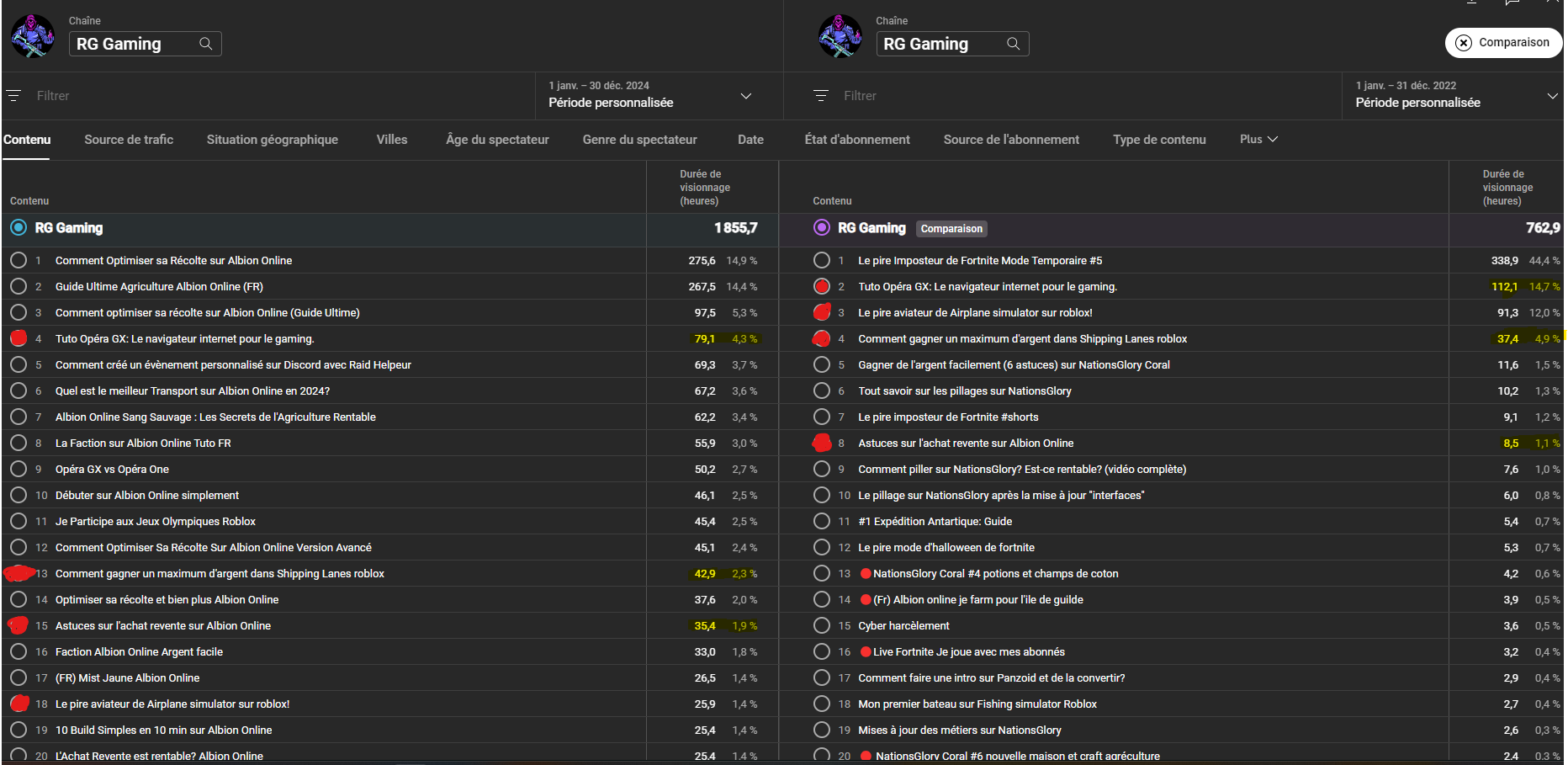Switch to Genre du spectateur tab

[639, 140]
